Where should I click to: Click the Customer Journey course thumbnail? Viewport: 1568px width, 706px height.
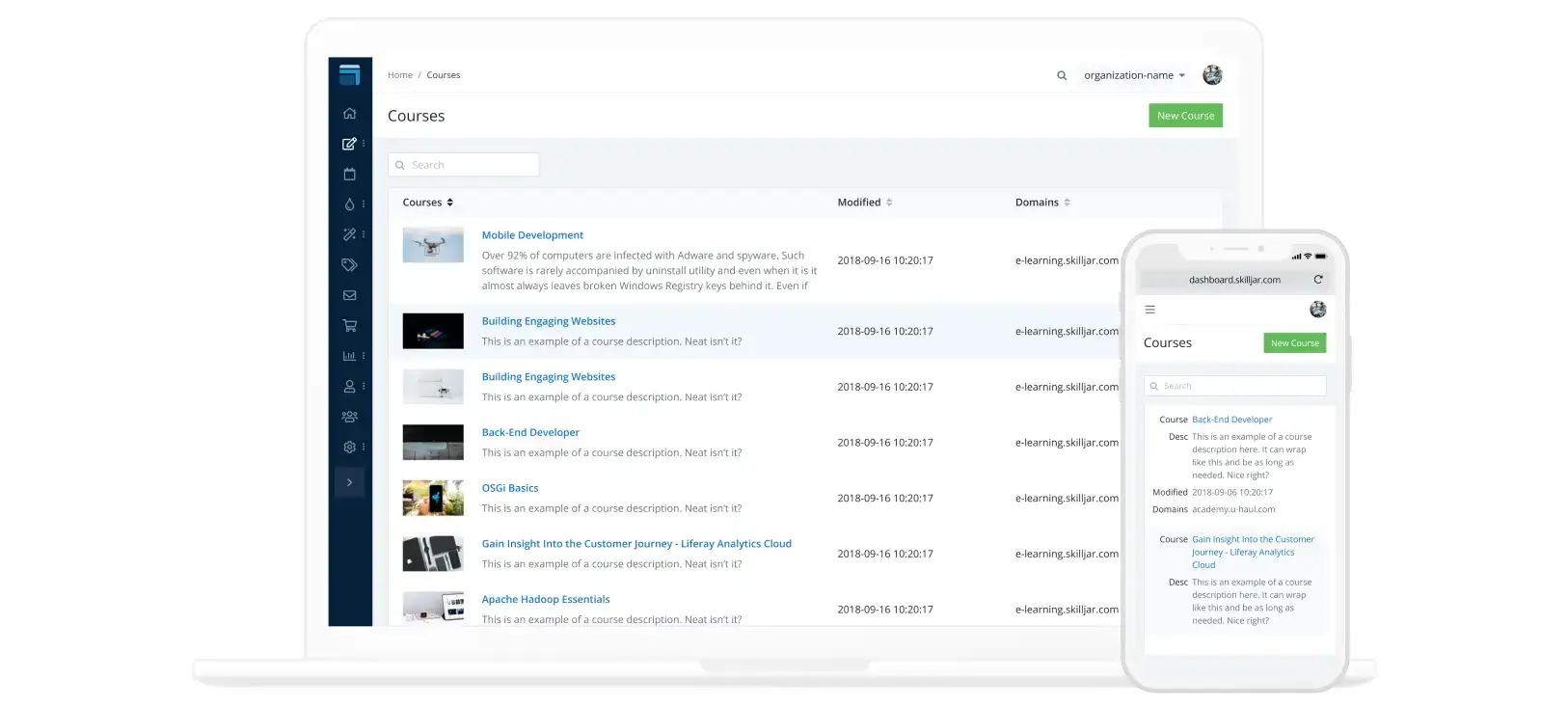pos(433,554)
